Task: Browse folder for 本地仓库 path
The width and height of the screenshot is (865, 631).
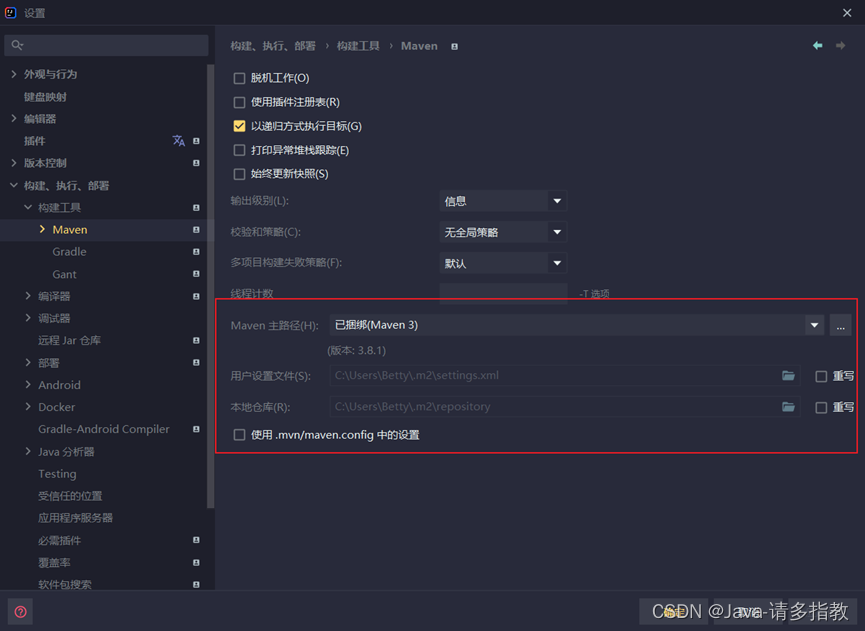Action: coord(788,407)
